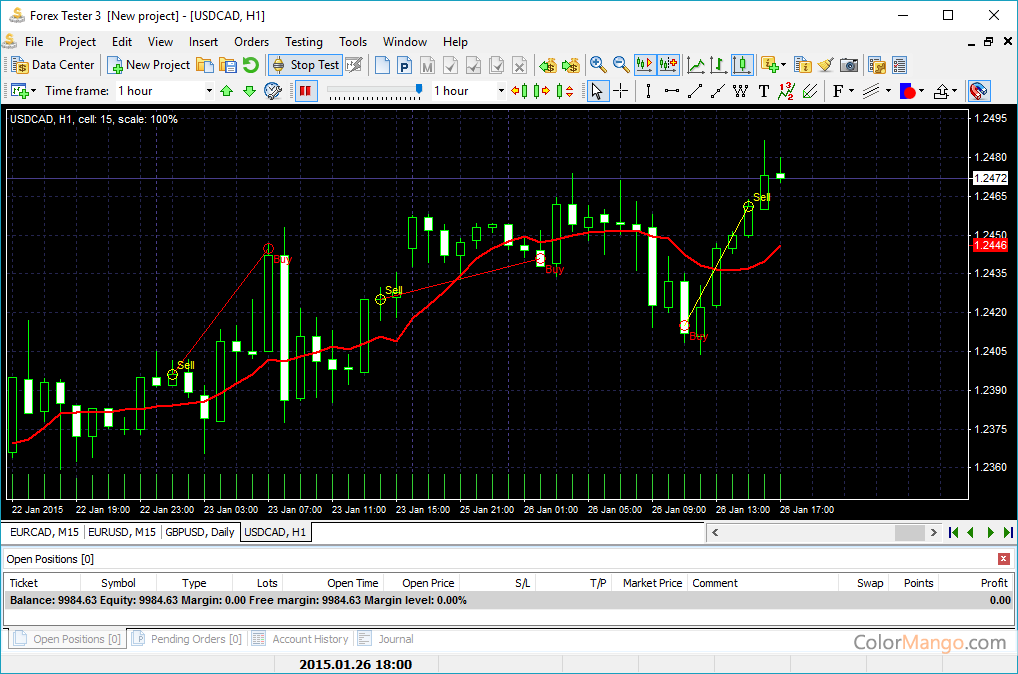Viewport: 1018px width, 674px height.
Task: Select the text label T tool
Action: click(764, 91)
